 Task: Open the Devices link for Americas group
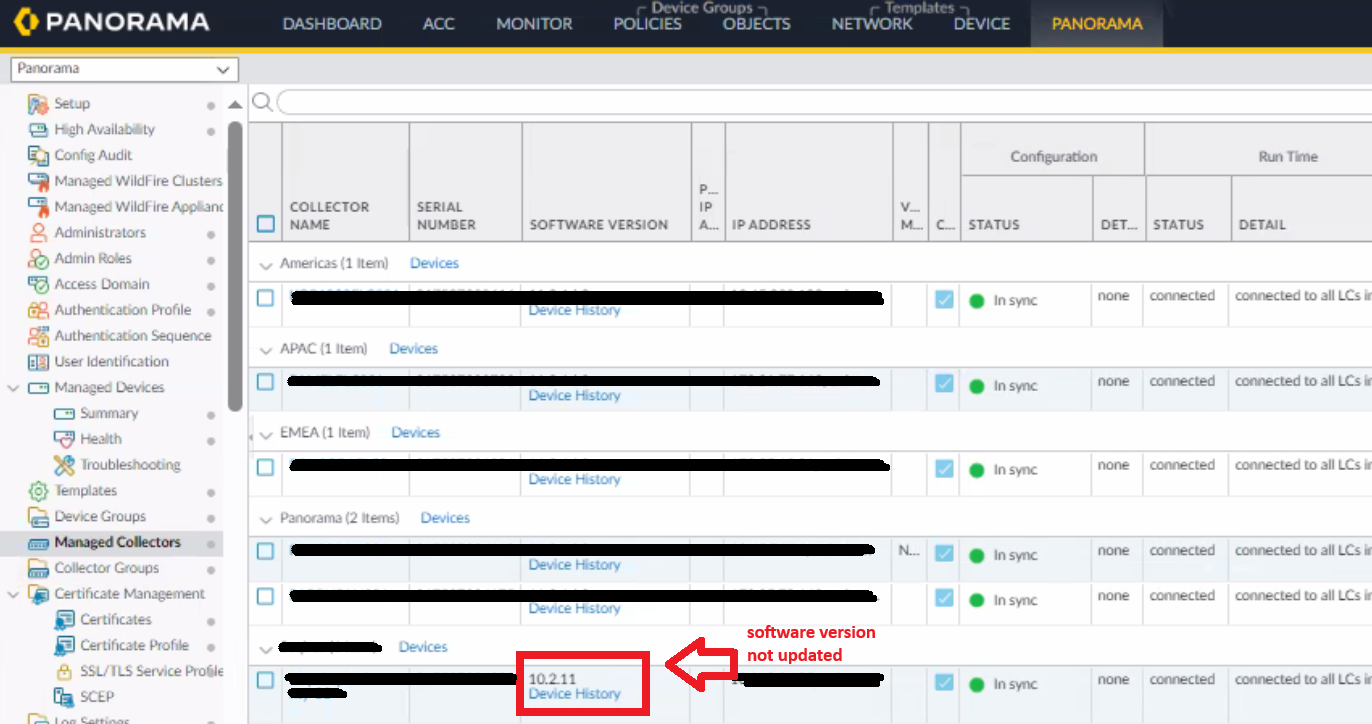pyautogui.click(x=434, y=264)
